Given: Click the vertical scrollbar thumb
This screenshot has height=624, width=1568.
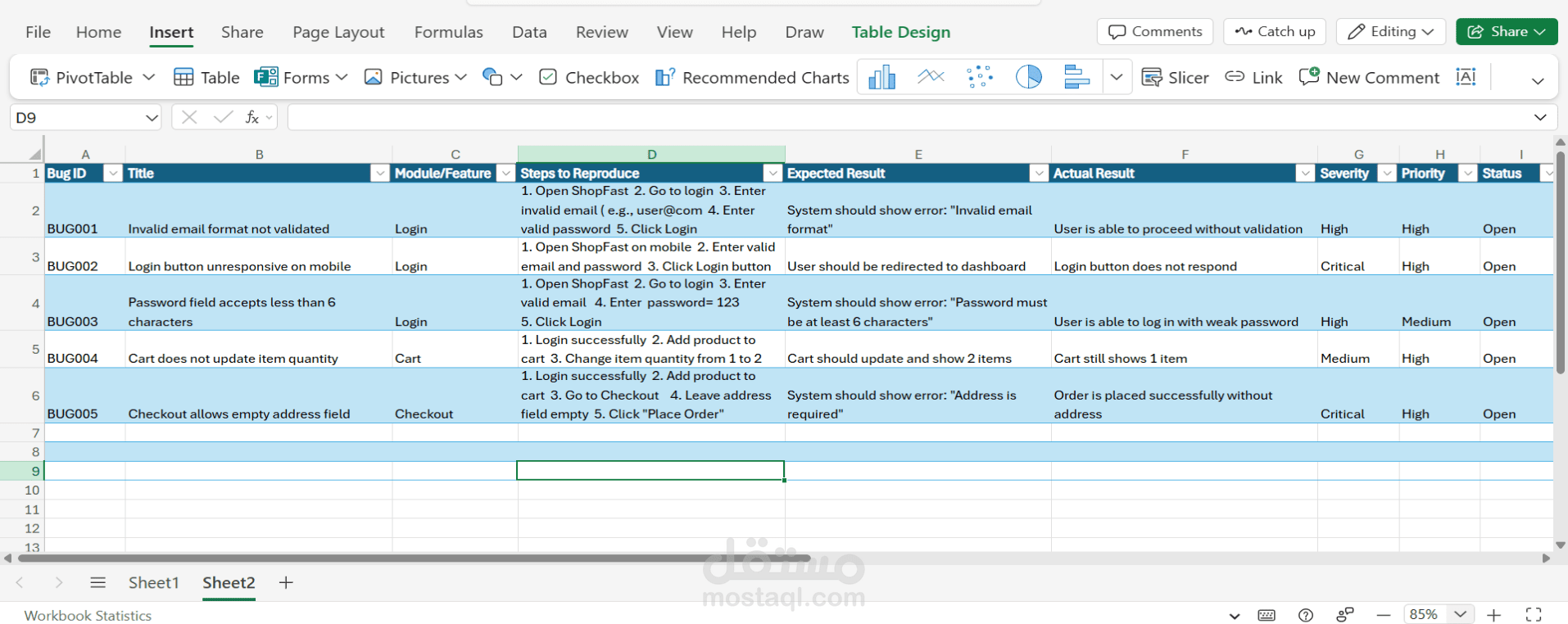Looking at the screenshot, I should [x=1560, y=262].
